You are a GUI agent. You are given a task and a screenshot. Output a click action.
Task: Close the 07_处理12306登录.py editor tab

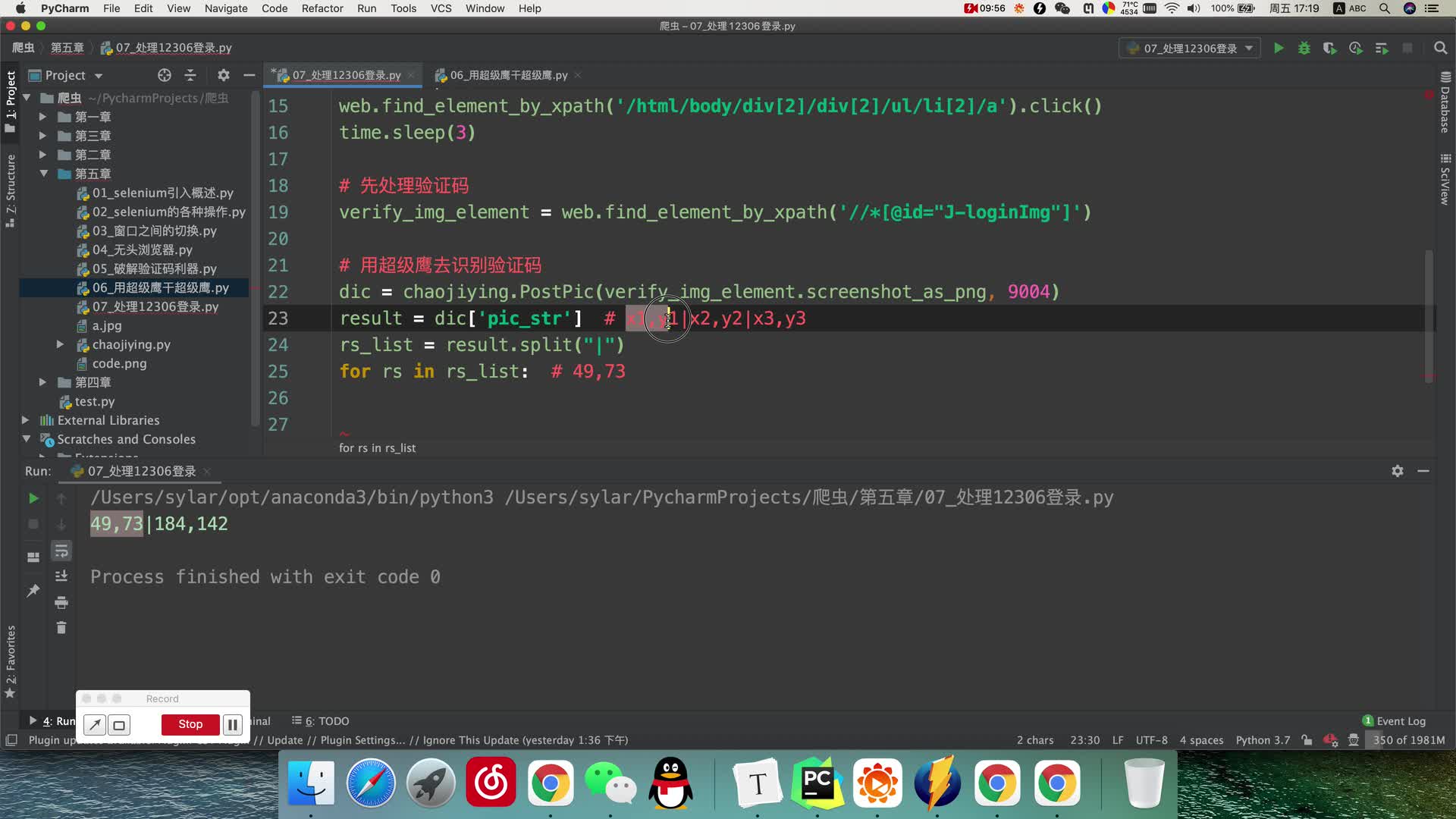411,75
